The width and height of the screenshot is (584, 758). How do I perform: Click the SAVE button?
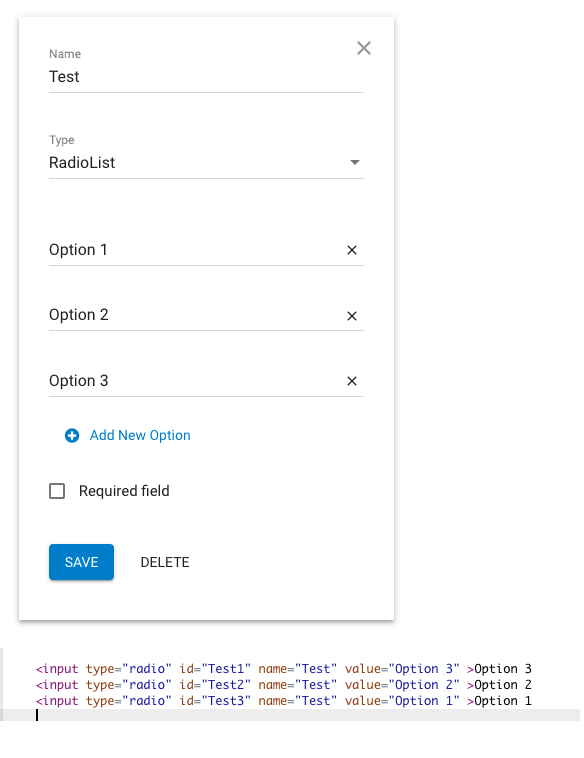point(81,562)
